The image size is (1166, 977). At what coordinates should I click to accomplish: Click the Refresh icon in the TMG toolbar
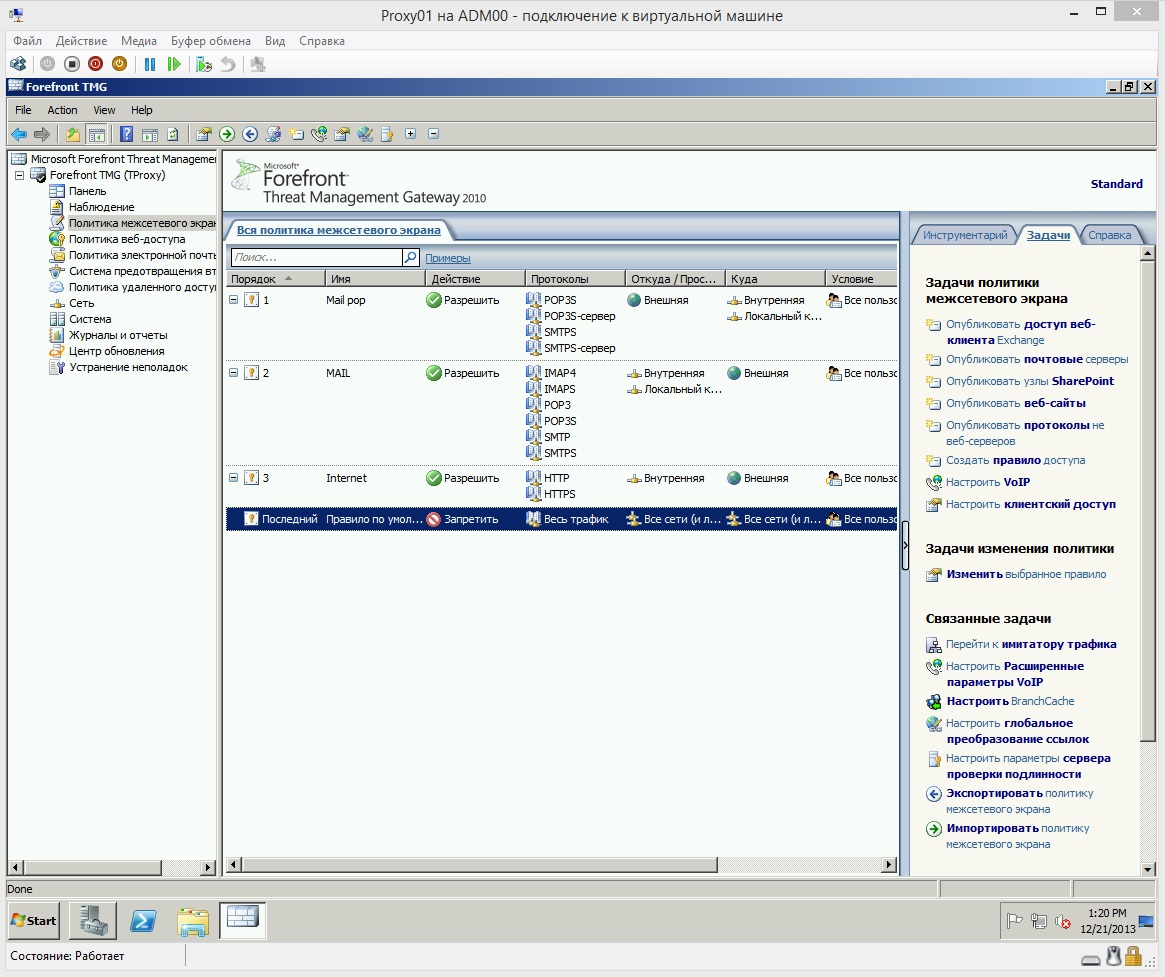coord(173,134)
